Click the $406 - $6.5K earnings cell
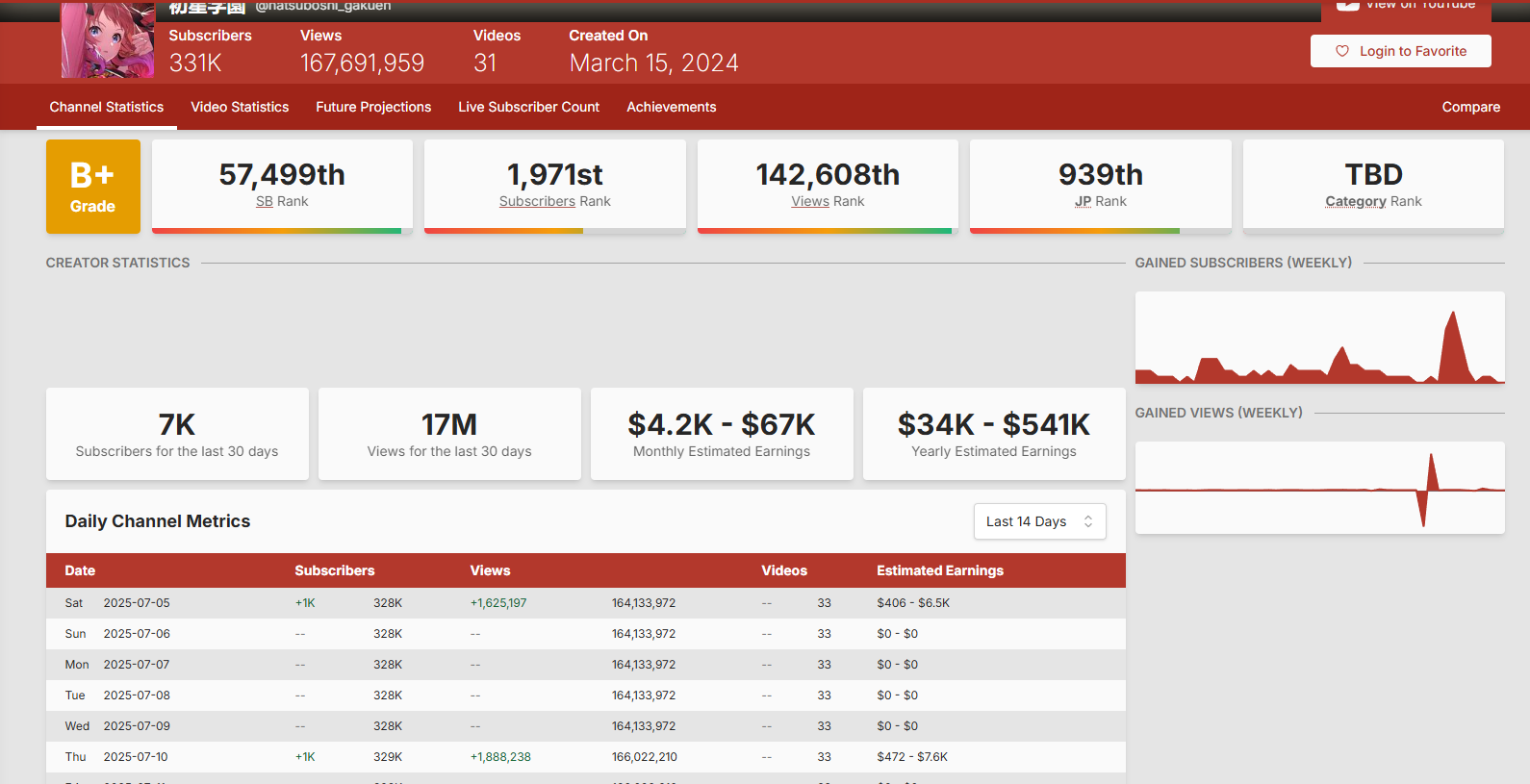1530x784 pixels. pos(913,603)
